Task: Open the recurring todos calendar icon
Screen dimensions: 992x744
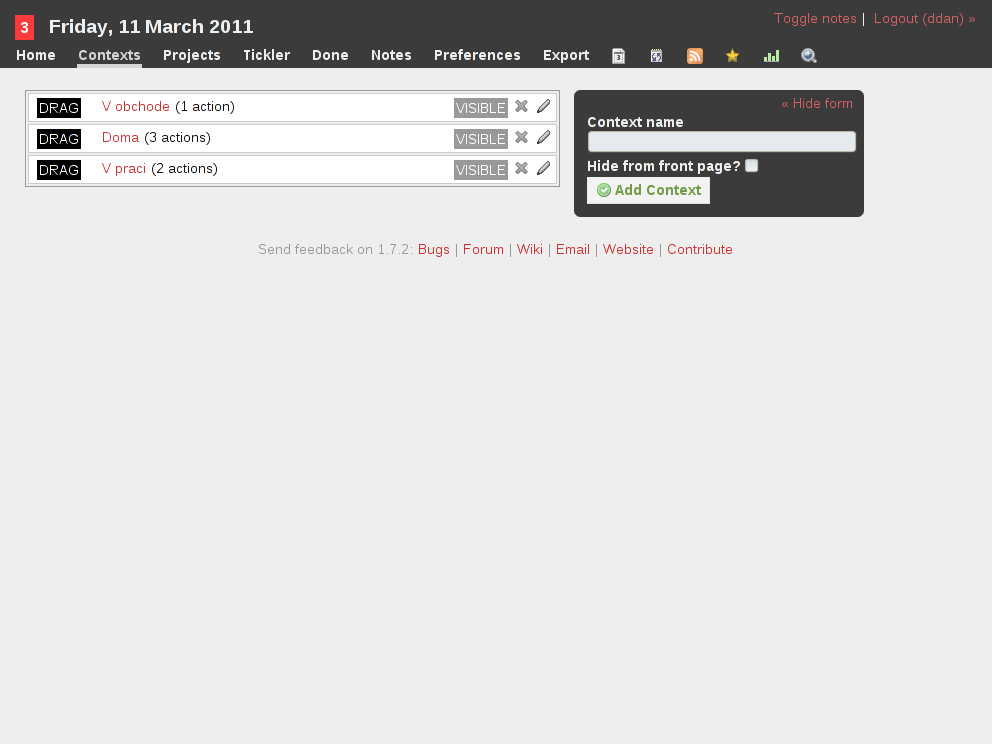Action: 657,56
